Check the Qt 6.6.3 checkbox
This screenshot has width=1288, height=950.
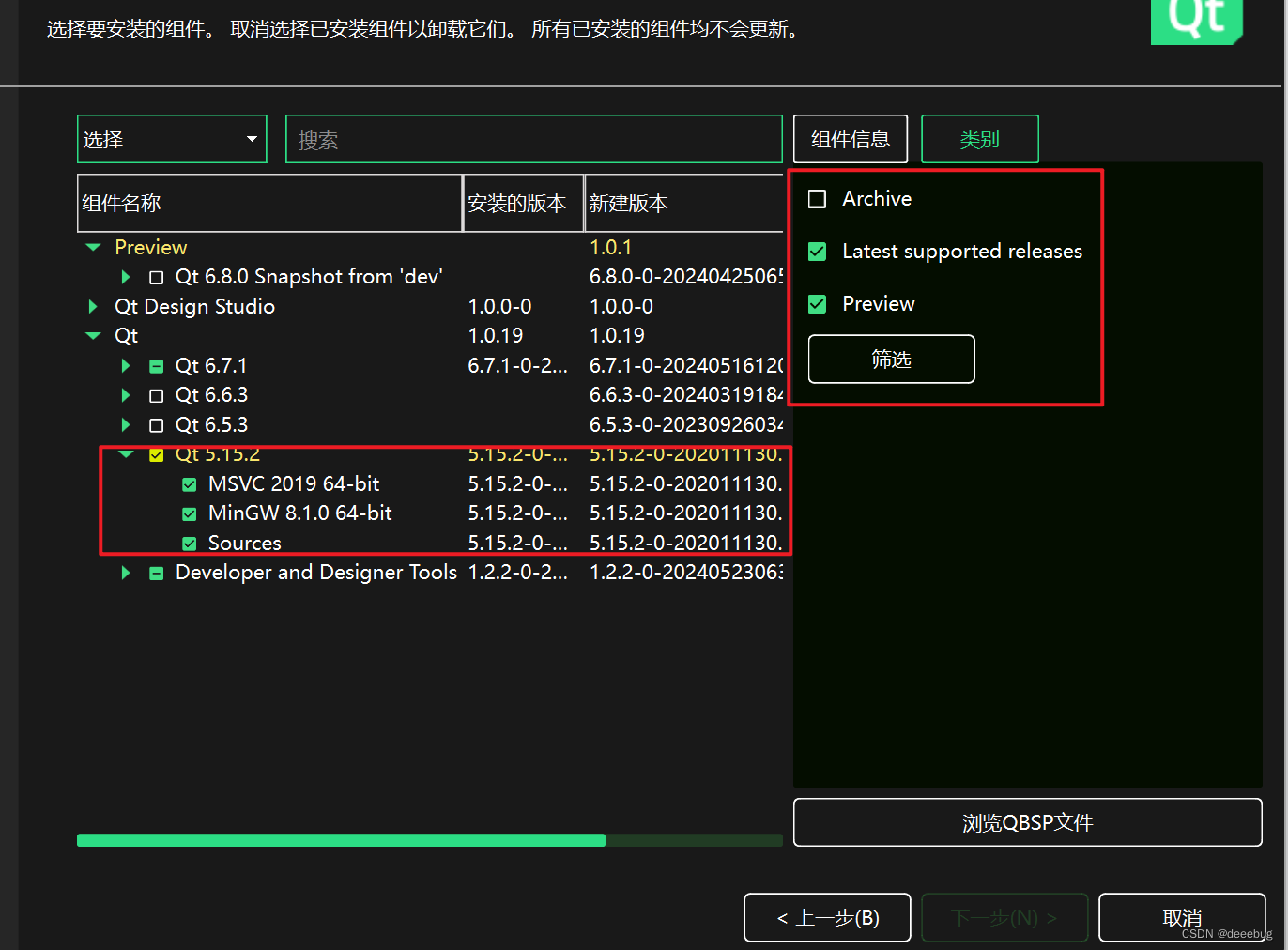pyautogui.click(x=157, y=396)
